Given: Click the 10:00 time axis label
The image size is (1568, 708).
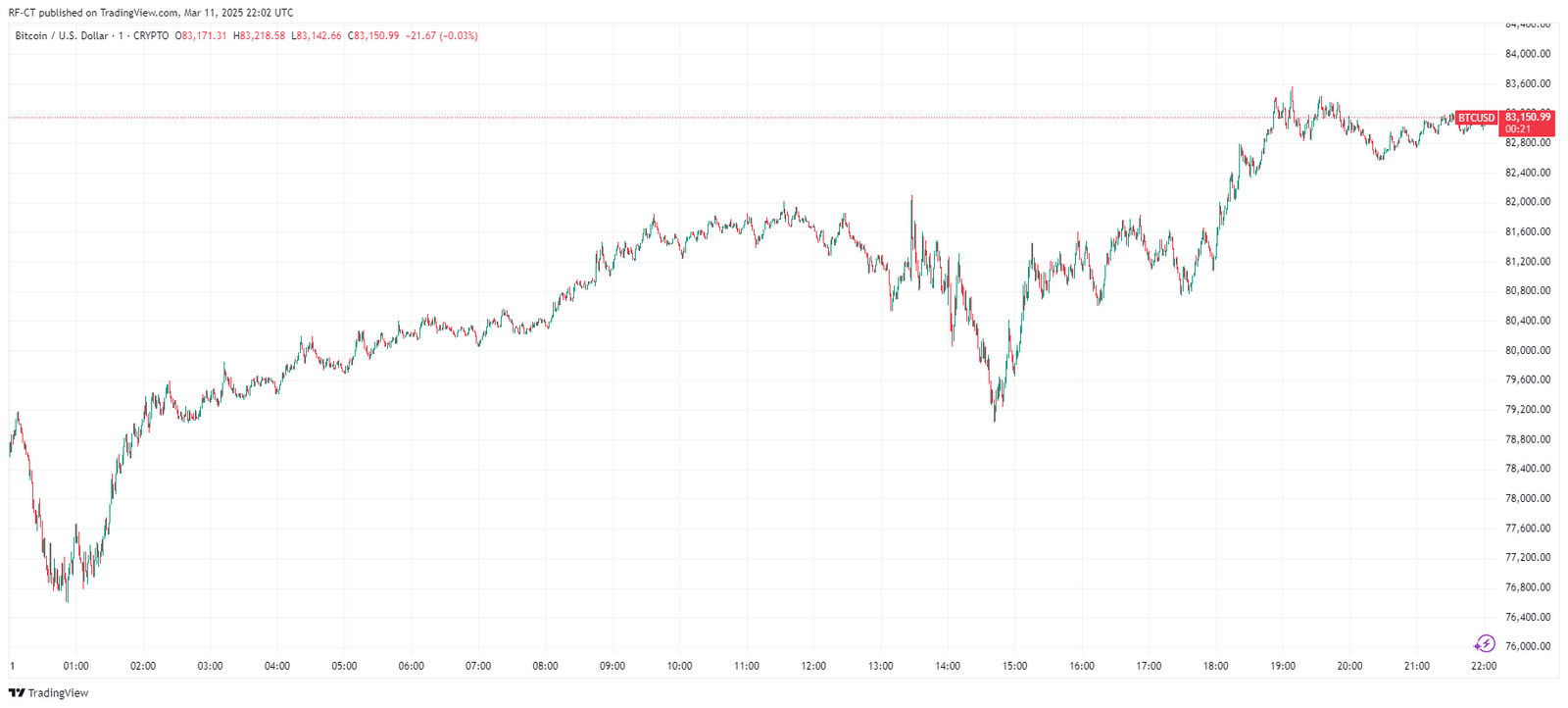Looking at the screenshot, I should click(x=679, y=666).
